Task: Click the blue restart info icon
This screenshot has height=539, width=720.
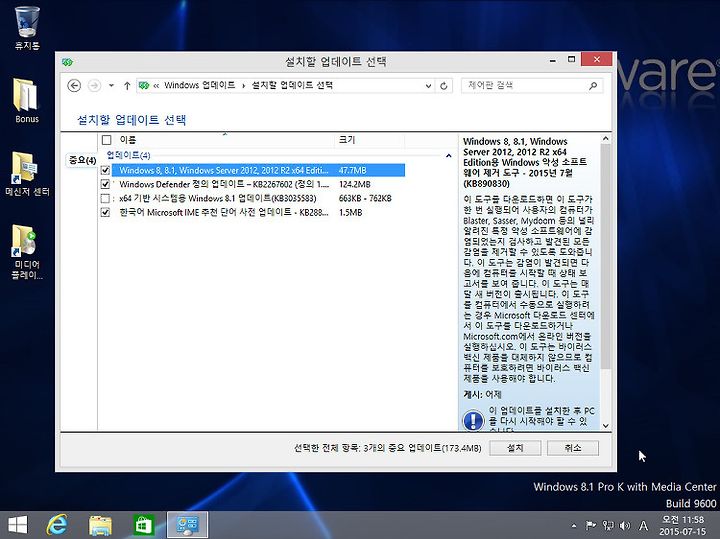Action: click(x=473, y=421)
